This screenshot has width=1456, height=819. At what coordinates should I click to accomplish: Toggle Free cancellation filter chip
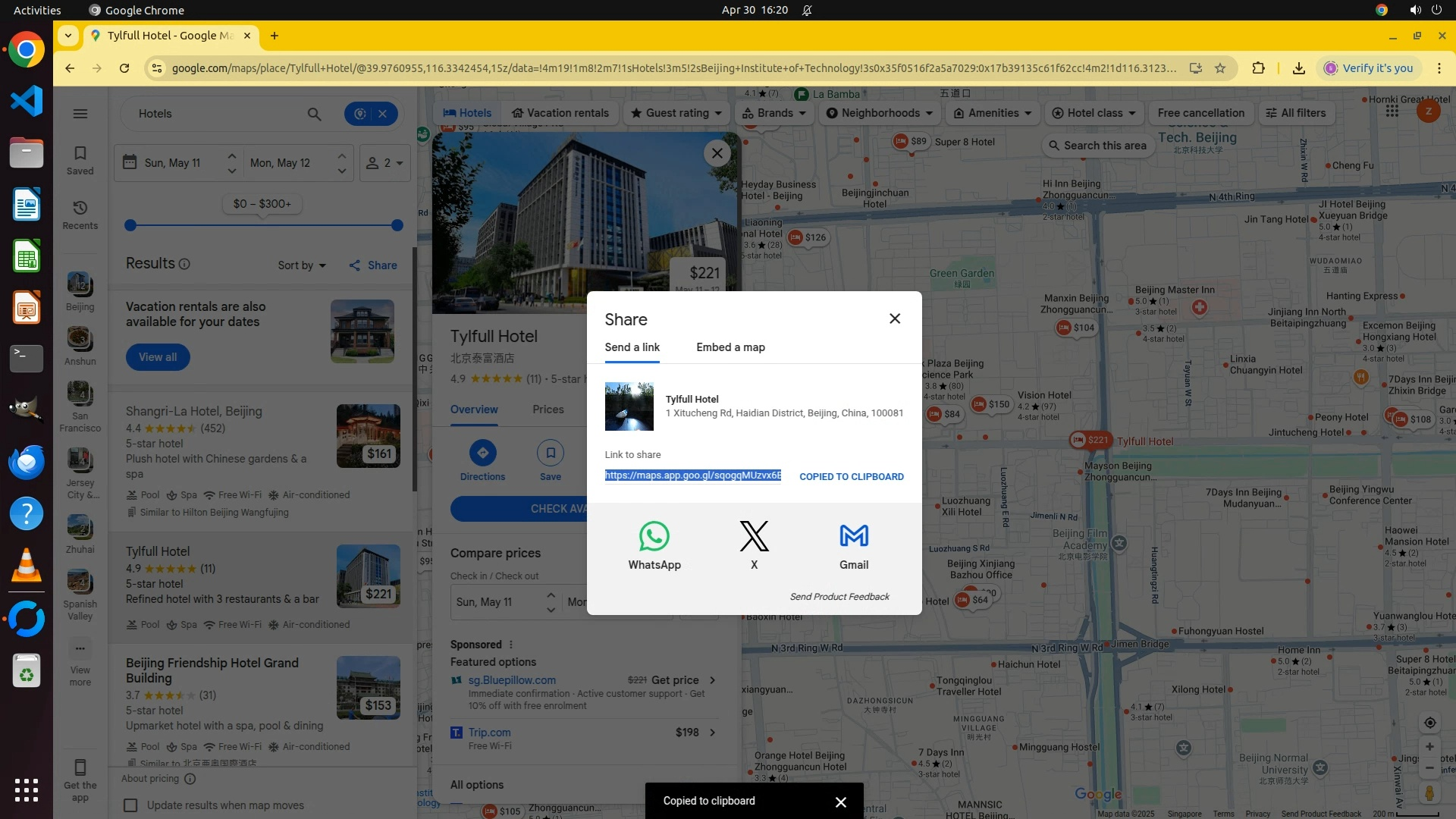[1200, 113]
